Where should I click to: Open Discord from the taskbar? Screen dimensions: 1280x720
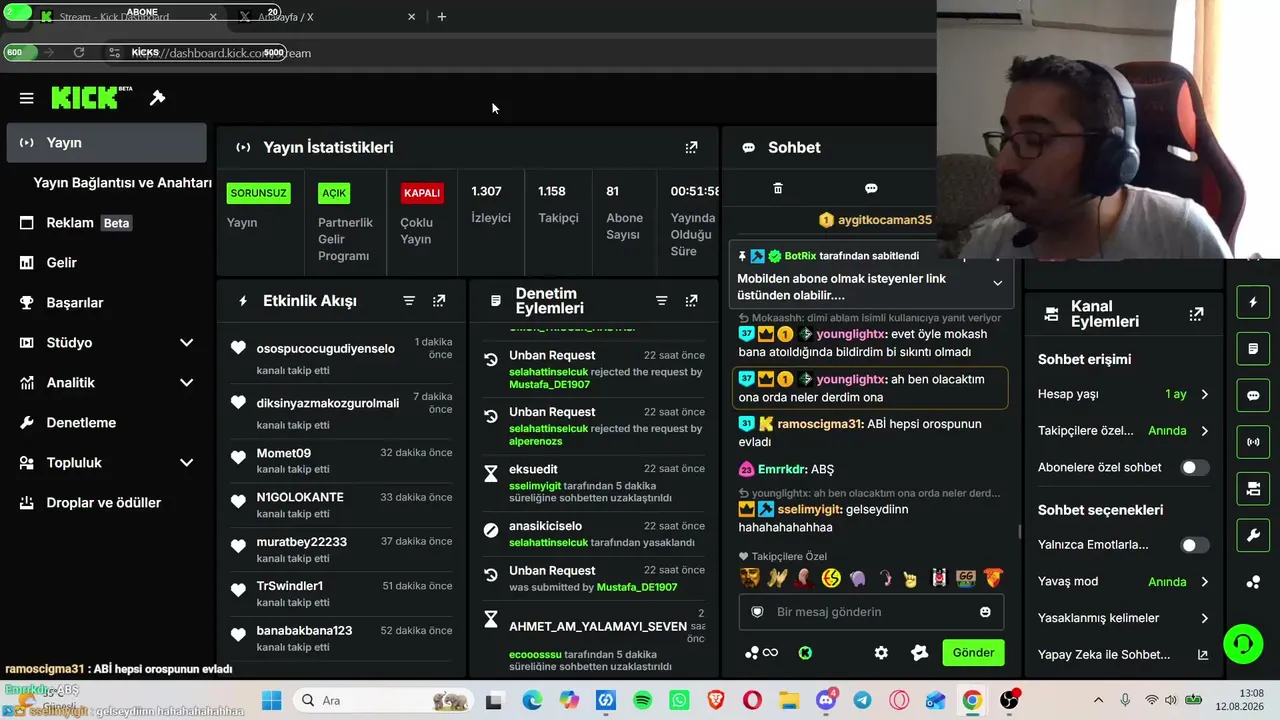tap(826, 701)
